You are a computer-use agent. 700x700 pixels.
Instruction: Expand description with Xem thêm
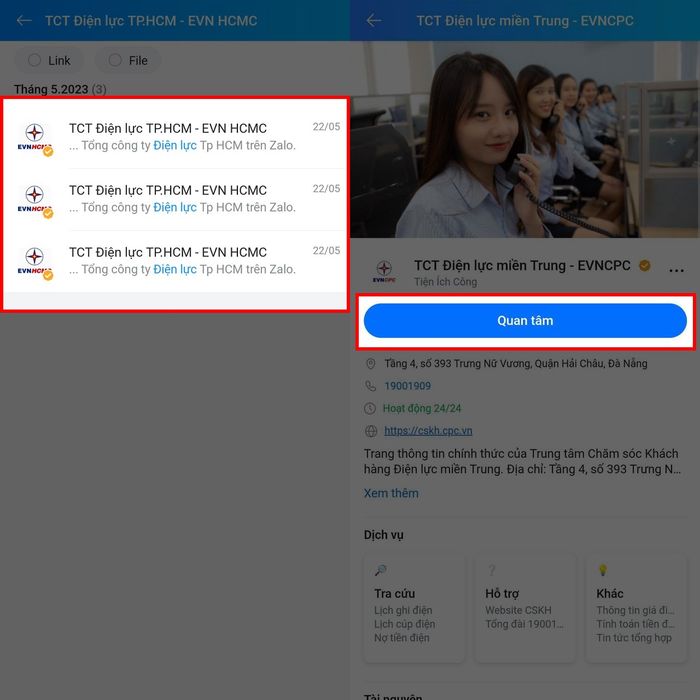pos(391,493)
